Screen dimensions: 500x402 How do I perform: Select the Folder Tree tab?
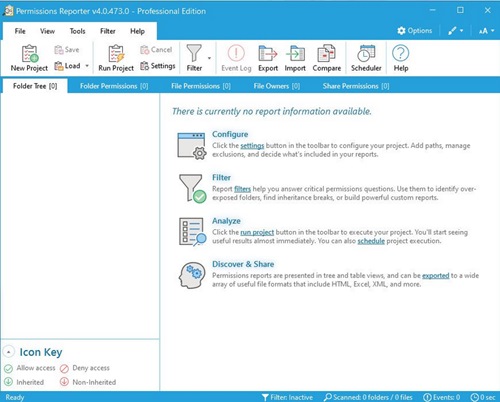(x=35, y=86)
